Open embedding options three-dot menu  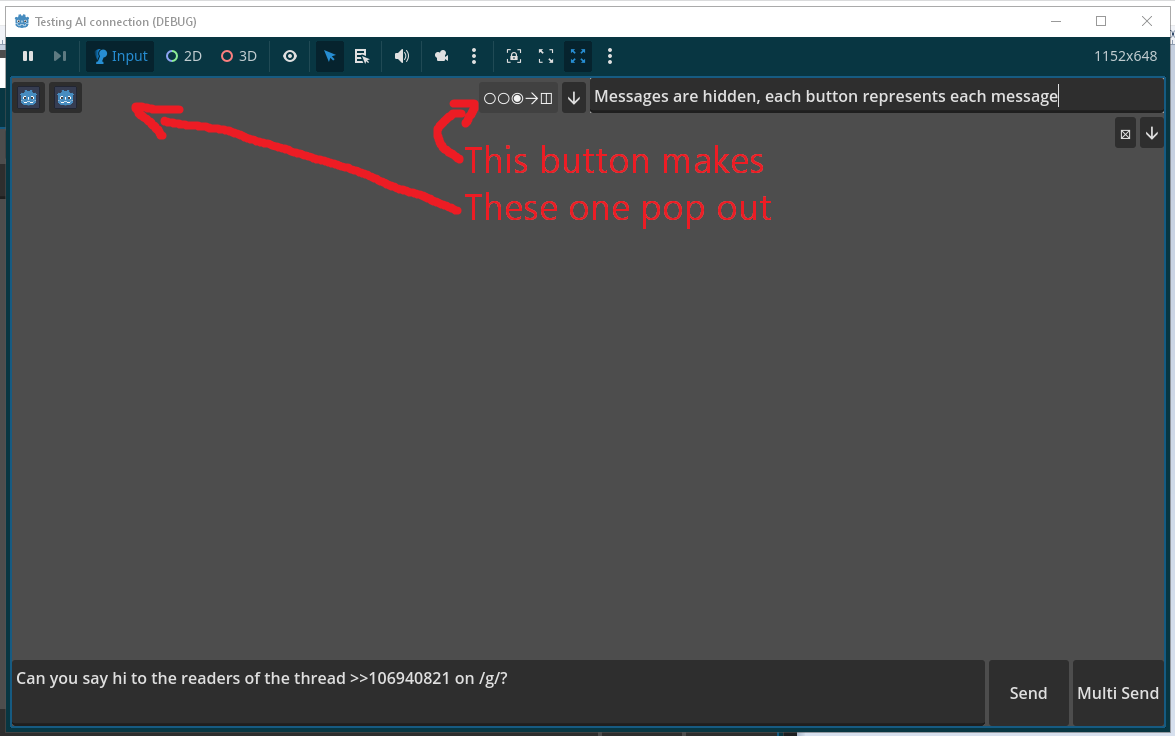(x=610, y=56)
